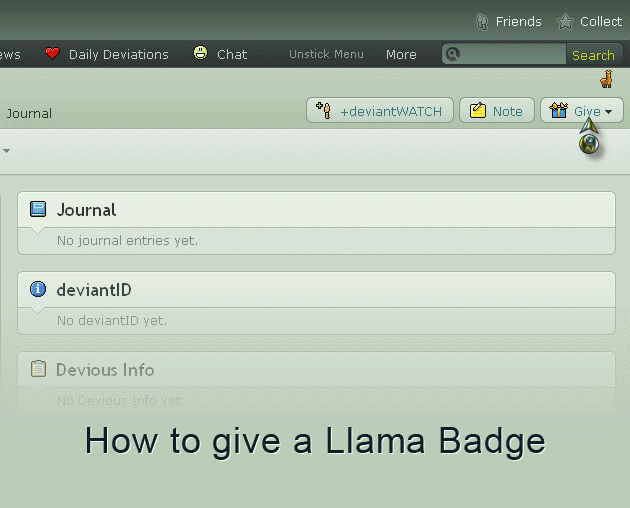Click the small arrow below the Journal tab

[6, 151]
